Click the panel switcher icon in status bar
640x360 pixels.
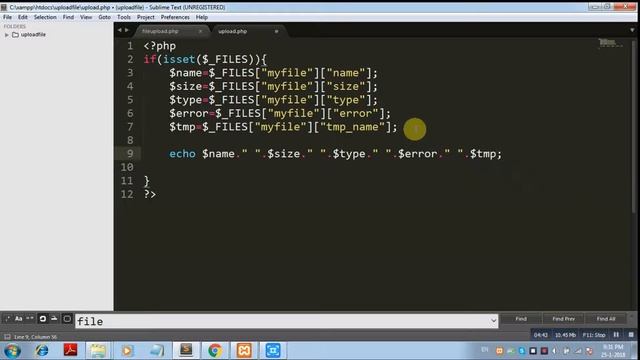pos(7,337)
